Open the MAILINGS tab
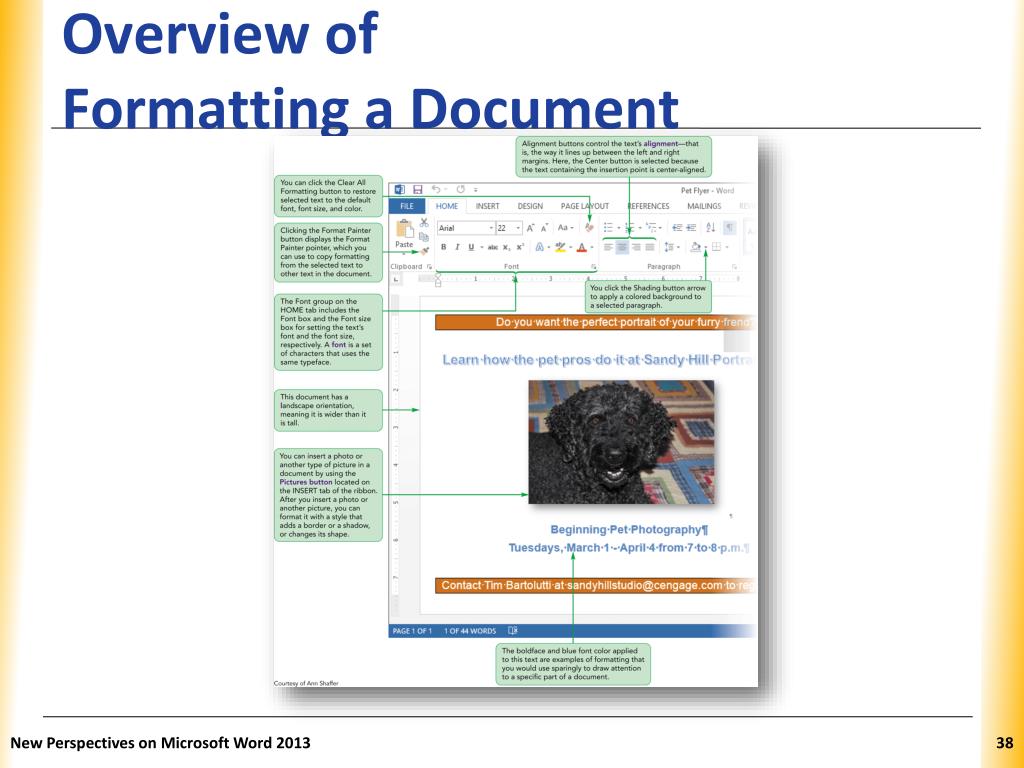 pos(704,206)
